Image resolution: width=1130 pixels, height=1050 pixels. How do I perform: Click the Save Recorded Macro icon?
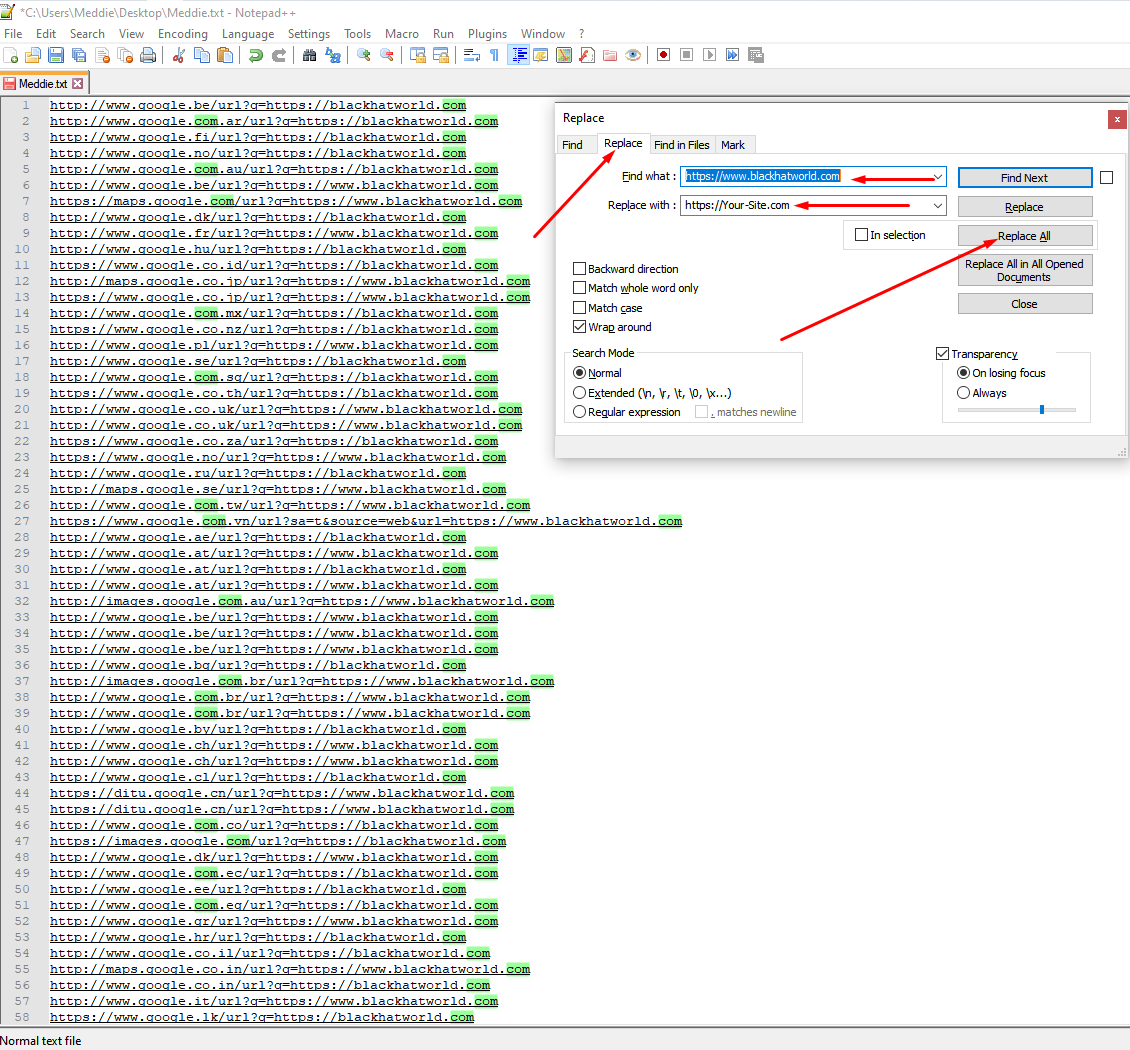(756, 55)
